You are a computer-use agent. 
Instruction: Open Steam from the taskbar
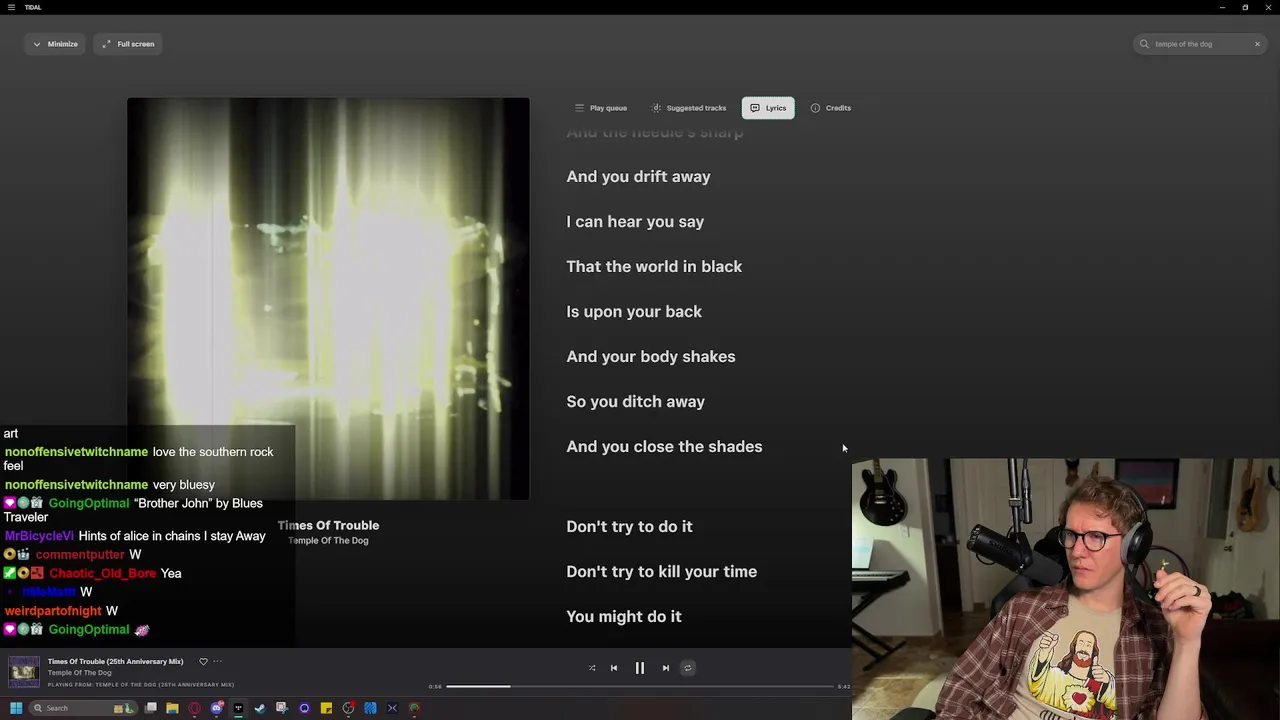(260, 708)
